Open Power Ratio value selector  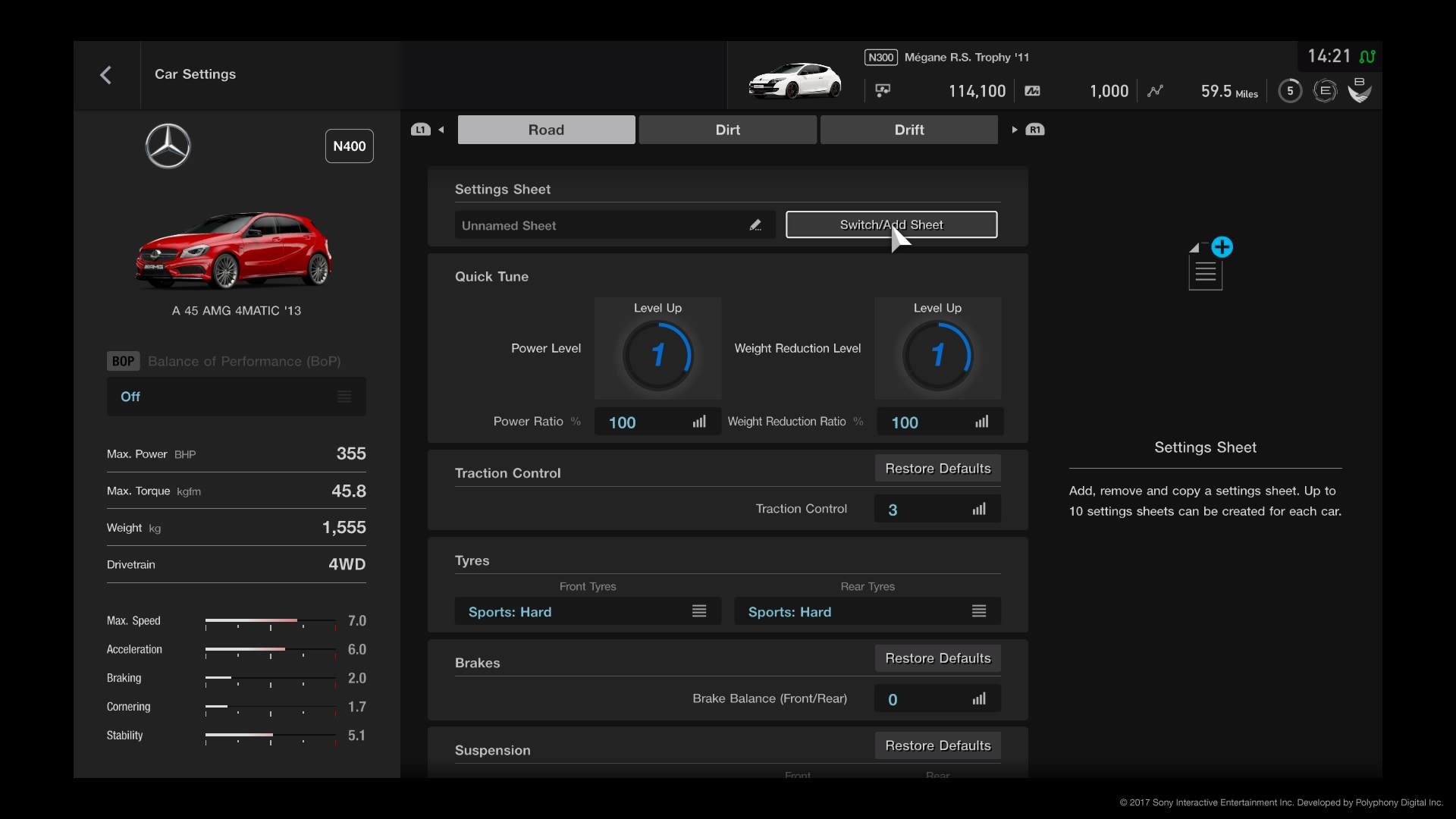pos(657,422)
